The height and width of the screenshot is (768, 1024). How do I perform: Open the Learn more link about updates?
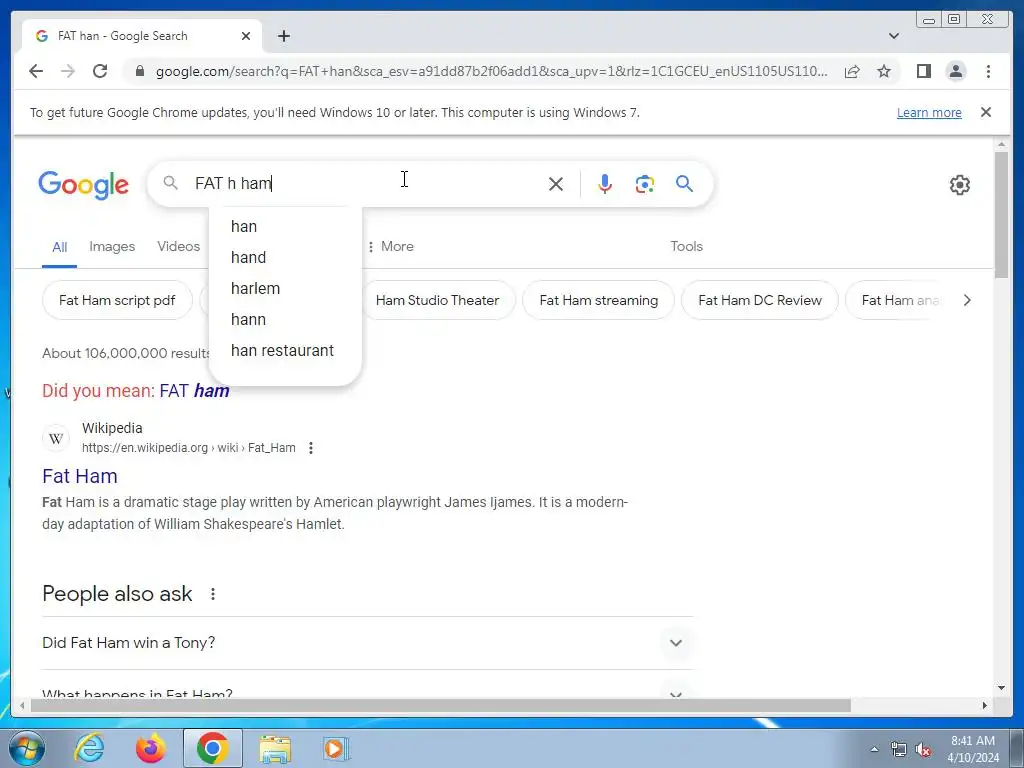point(929,112)
